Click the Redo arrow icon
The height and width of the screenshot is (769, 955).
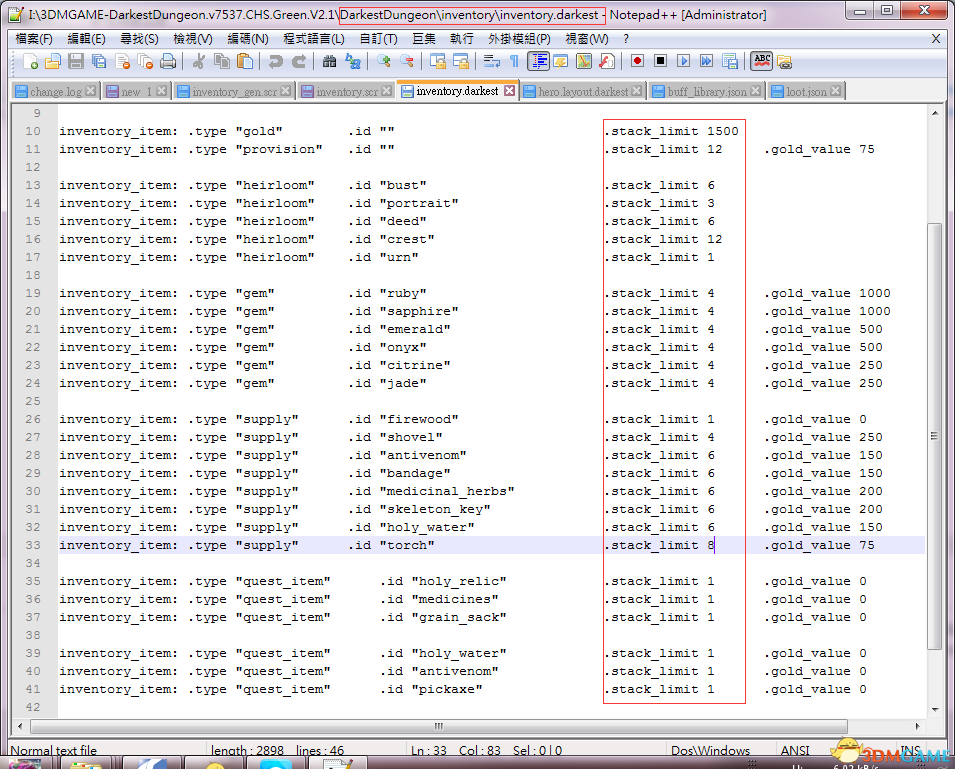(298, 61)
